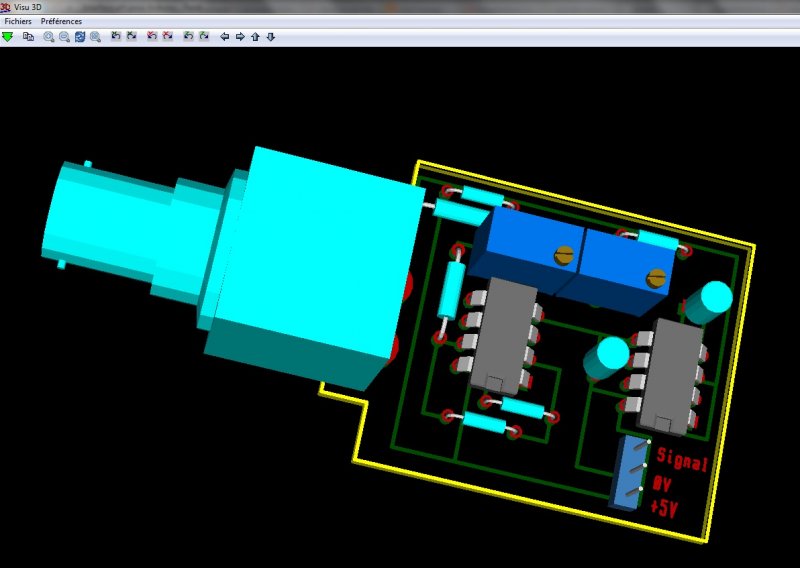
Task: Click the second rotate X axis icon
Action: click(x=132, y=37)
